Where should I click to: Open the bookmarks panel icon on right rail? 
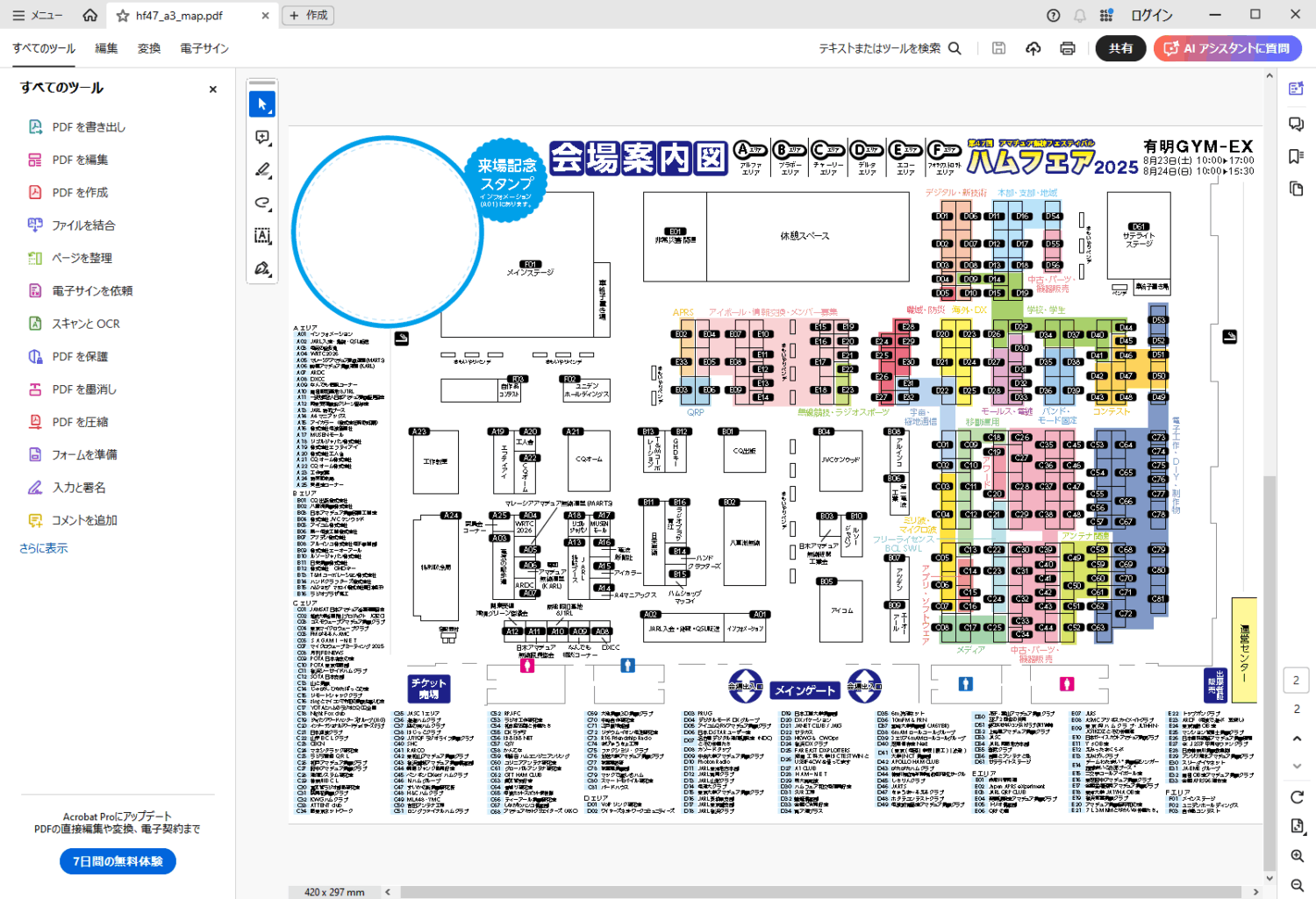1296,156
